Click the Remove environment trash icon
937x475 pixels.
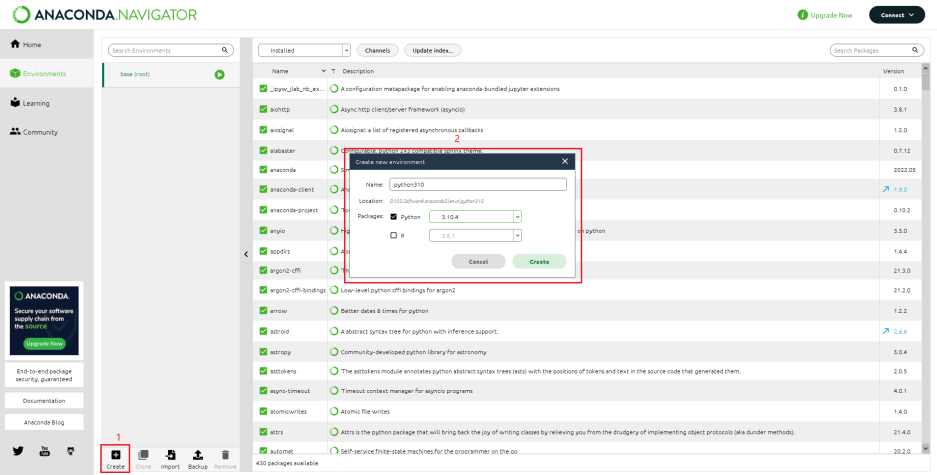pyautogui.click(x=225, y=455)
